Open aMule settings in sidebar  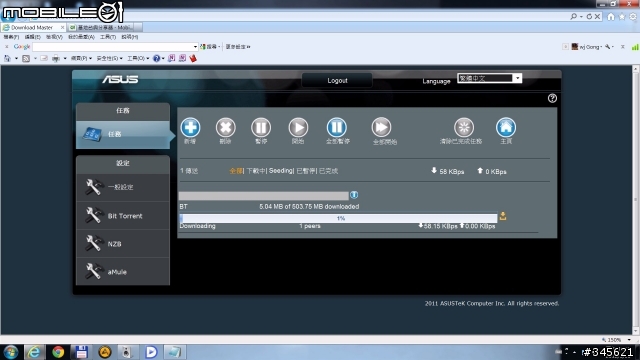123,271
